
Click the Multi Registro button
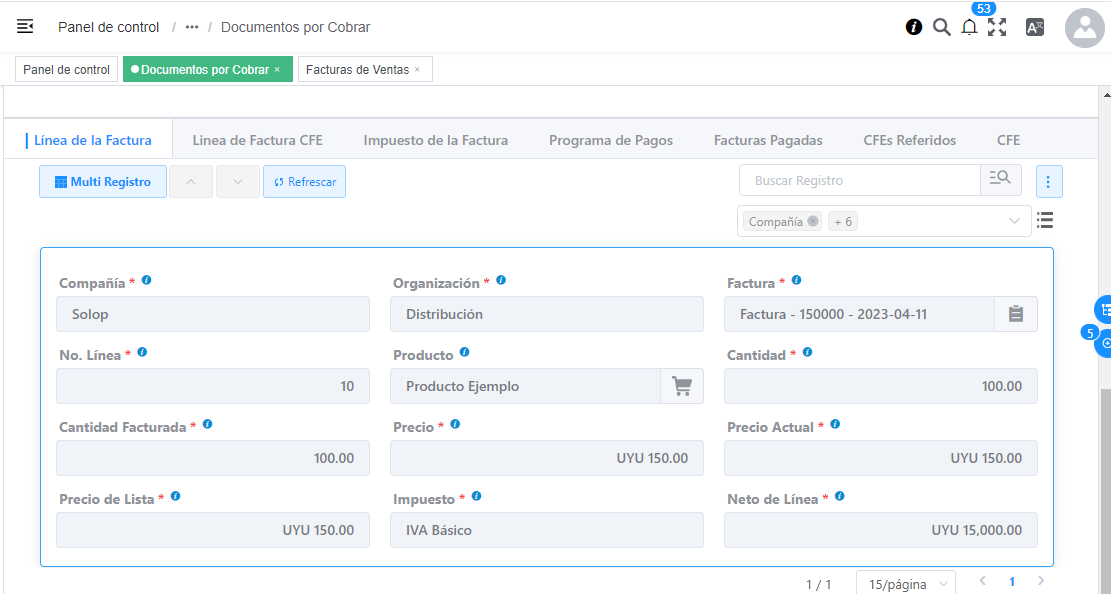(103, 182)
